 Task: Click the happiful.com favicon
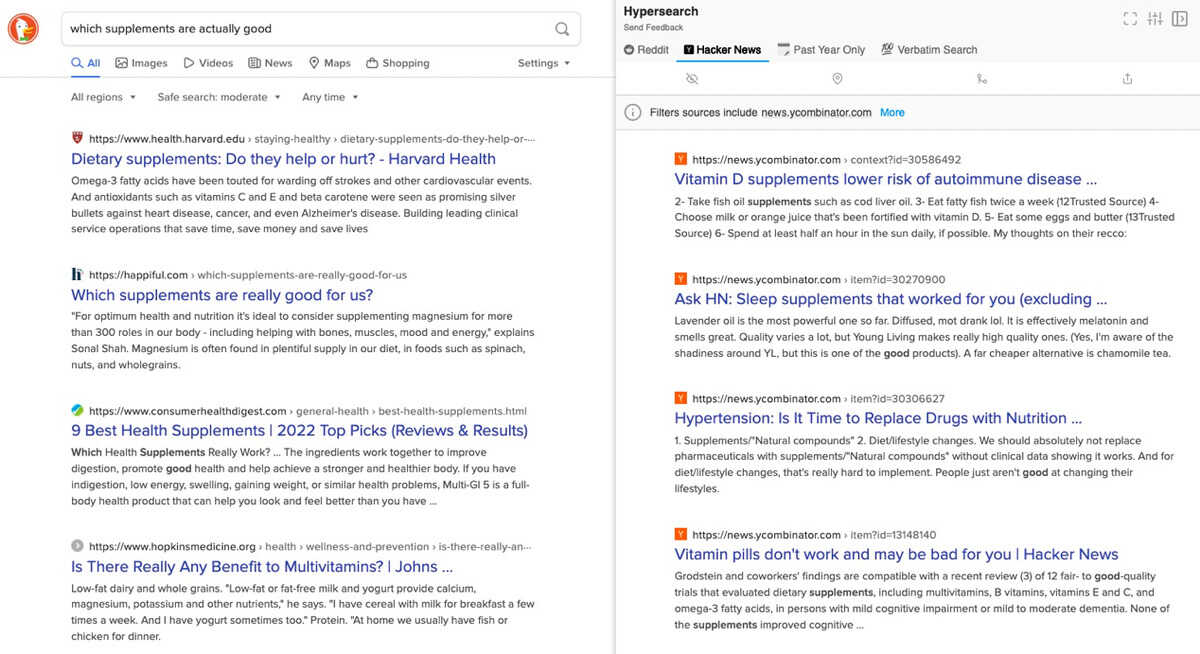tap(77, 274)
